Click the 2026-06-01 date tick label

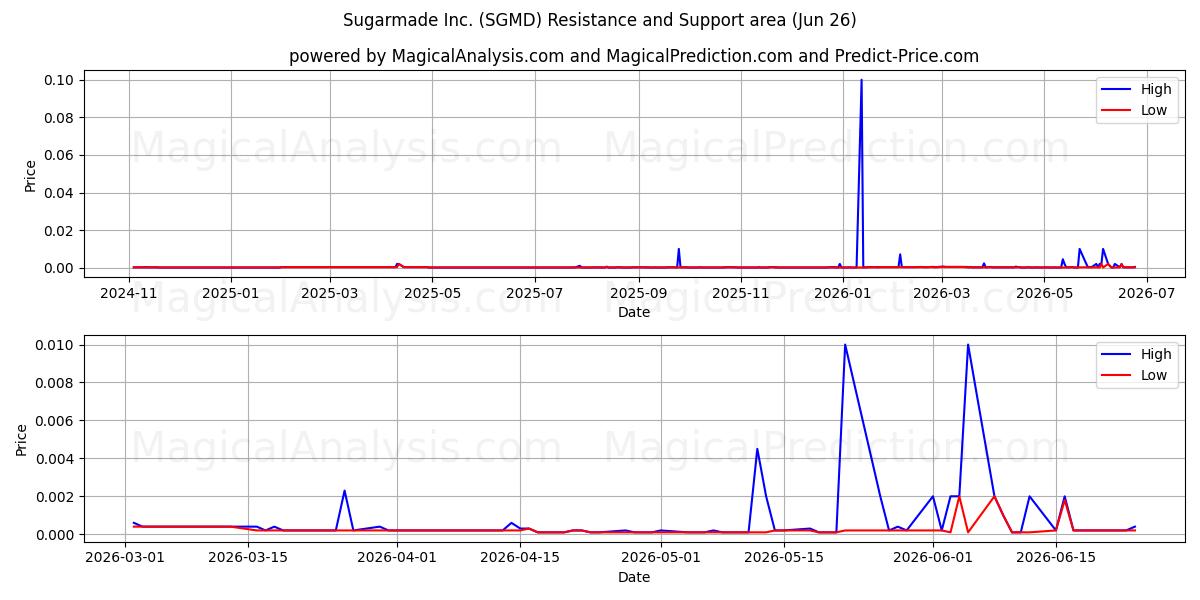933,558
